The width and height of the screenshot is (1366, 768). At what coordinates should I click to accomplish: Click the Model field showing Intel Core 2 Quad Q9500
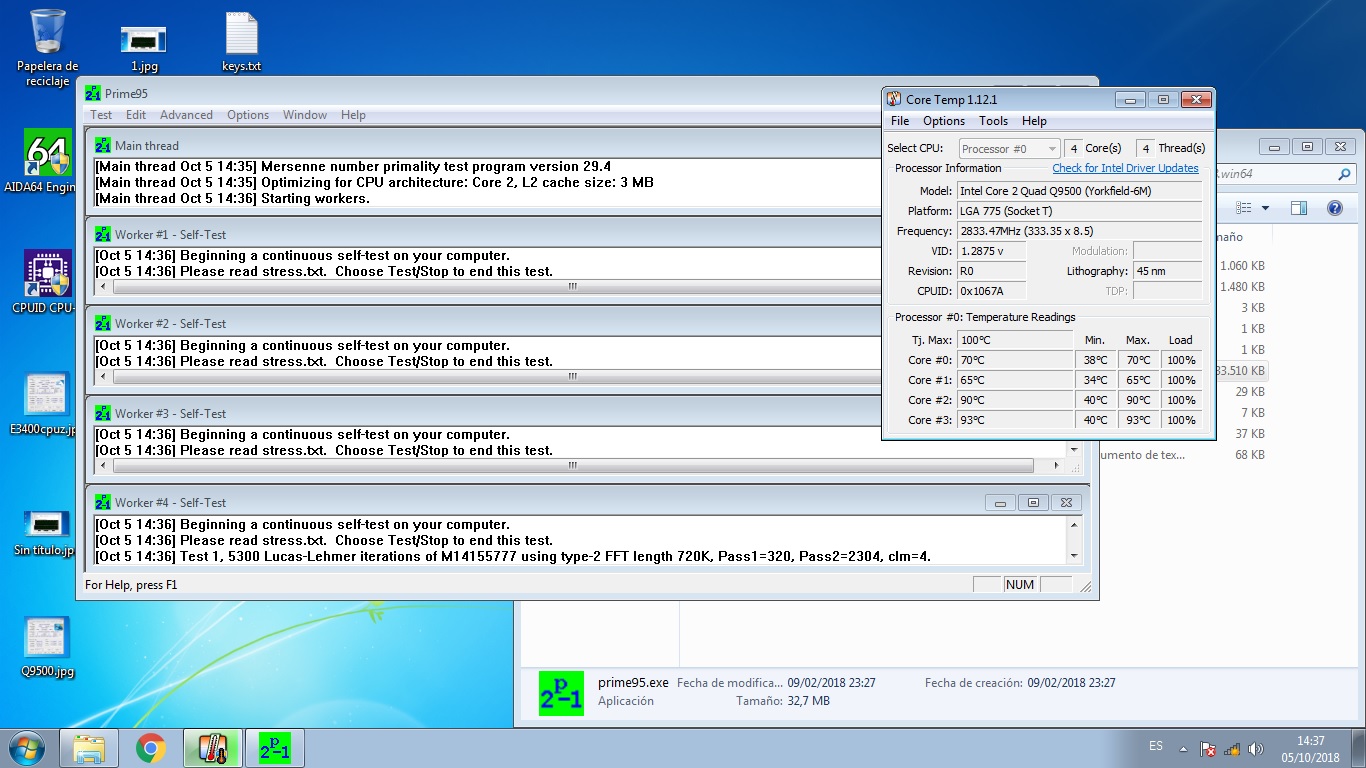pos(1079,191)
